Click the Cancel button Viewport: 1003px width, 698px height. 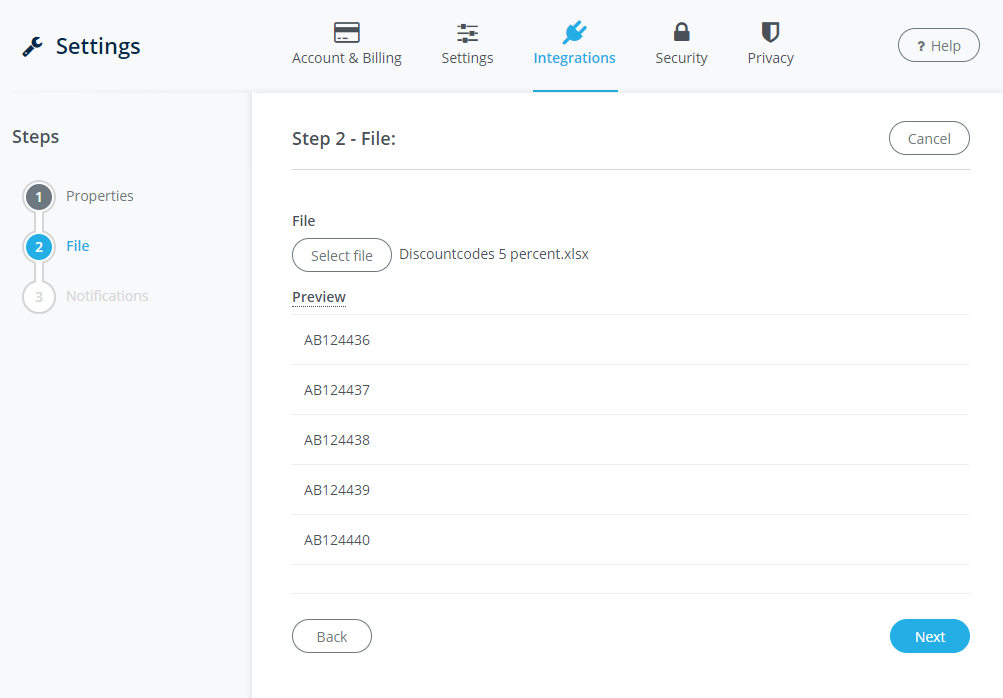pyautogui.click(x=928, y=138)
